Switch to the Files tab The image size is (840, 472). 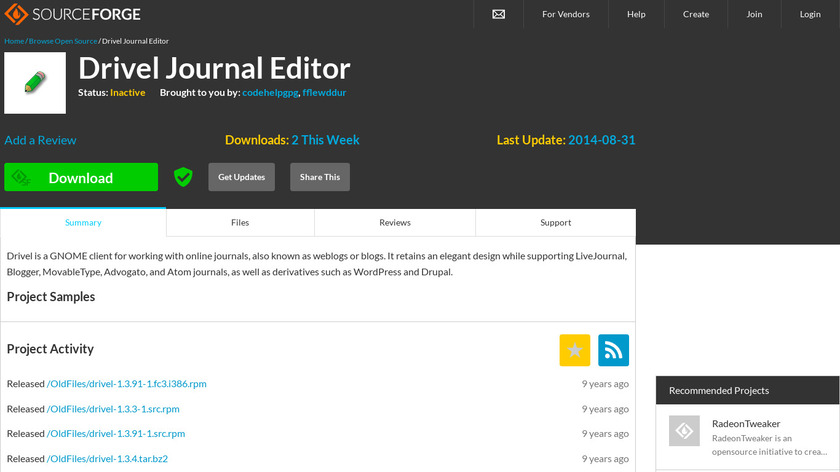[240, 223]
